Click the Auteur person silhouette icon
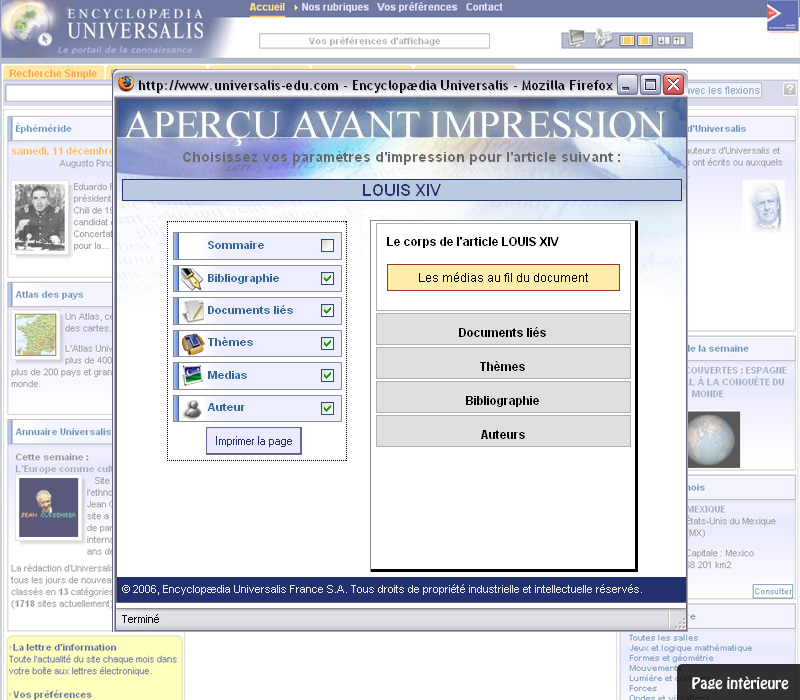The height and width of the screenshot is (700, 800). (x=192, y=408)
